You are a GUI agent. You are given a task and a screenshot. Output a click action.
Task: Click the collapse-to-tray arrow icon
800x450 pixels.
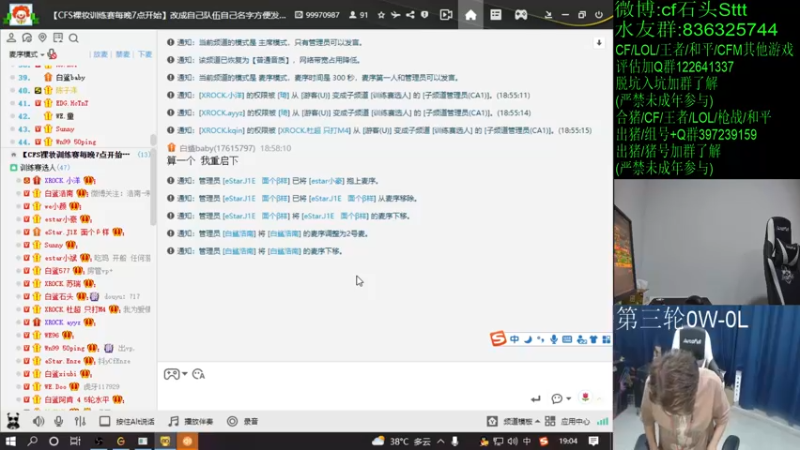click(x=548, y=15)
